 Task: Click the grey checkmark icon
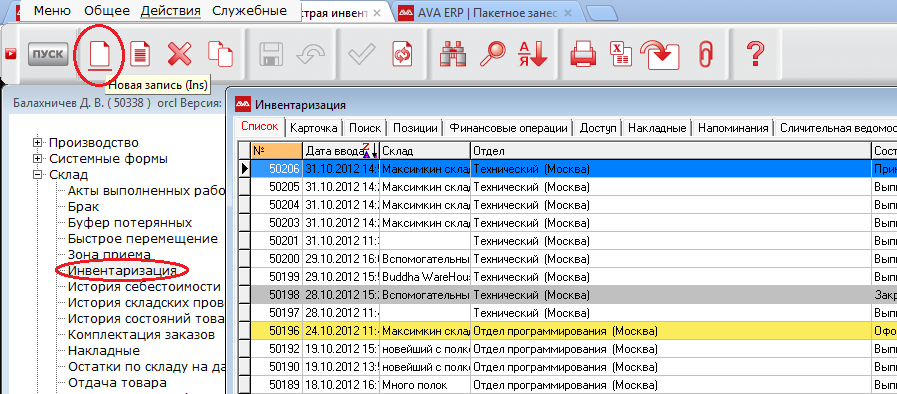[x=362, y=54]
